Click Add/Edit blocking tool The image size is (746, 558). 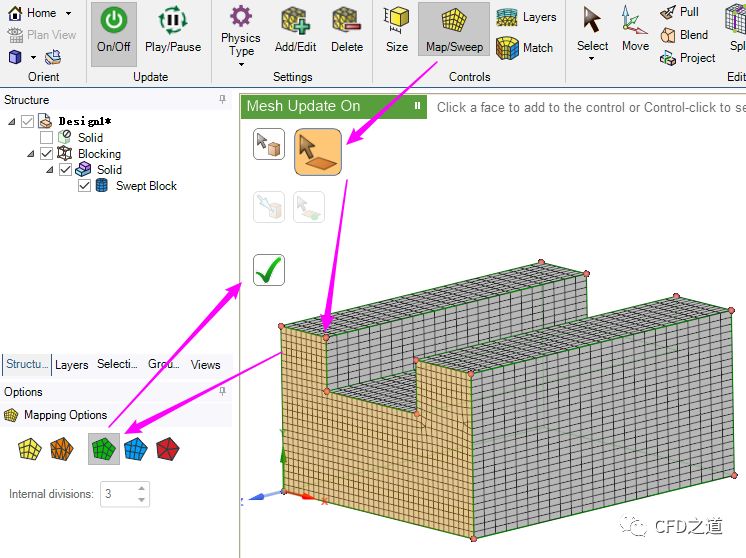(x=295, y=31)
